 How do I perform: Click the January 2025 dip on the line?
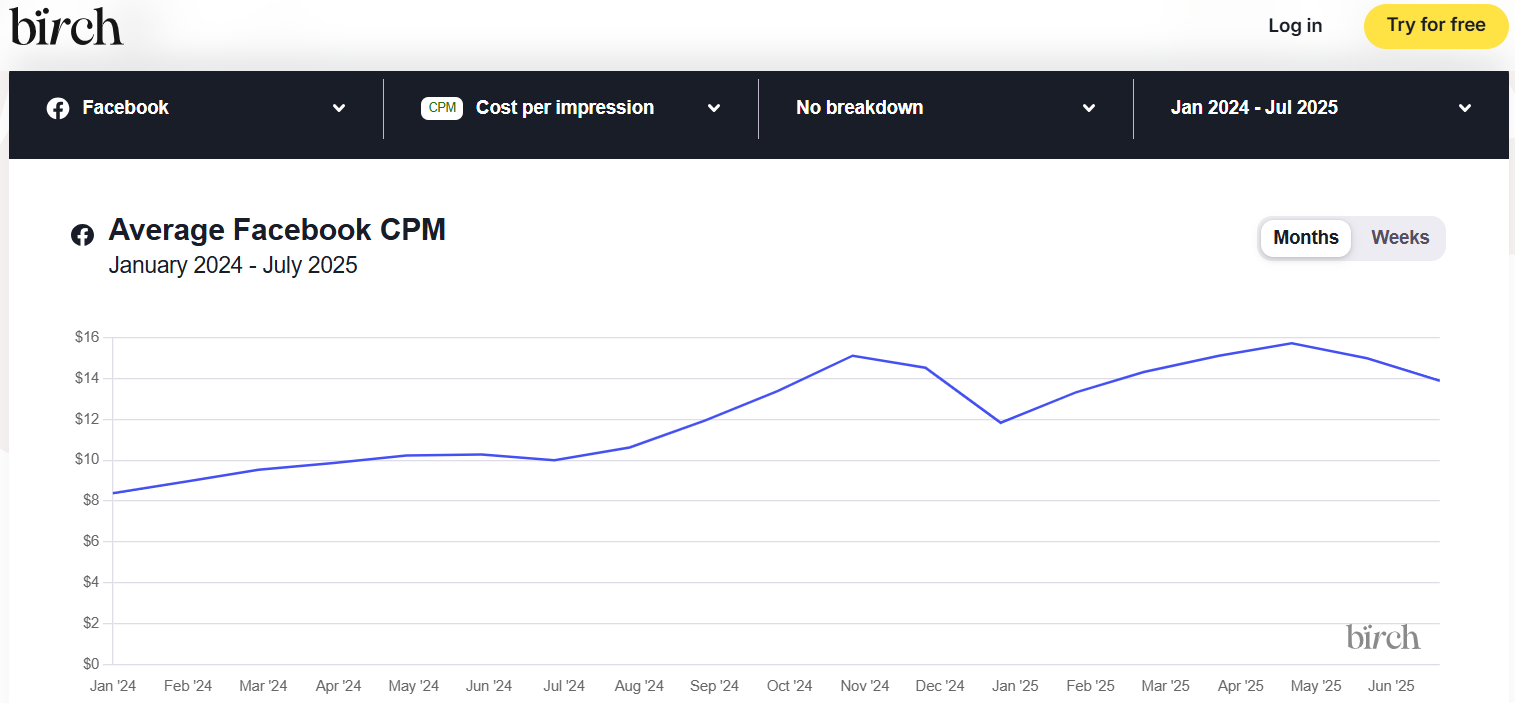coord(1000,422)
